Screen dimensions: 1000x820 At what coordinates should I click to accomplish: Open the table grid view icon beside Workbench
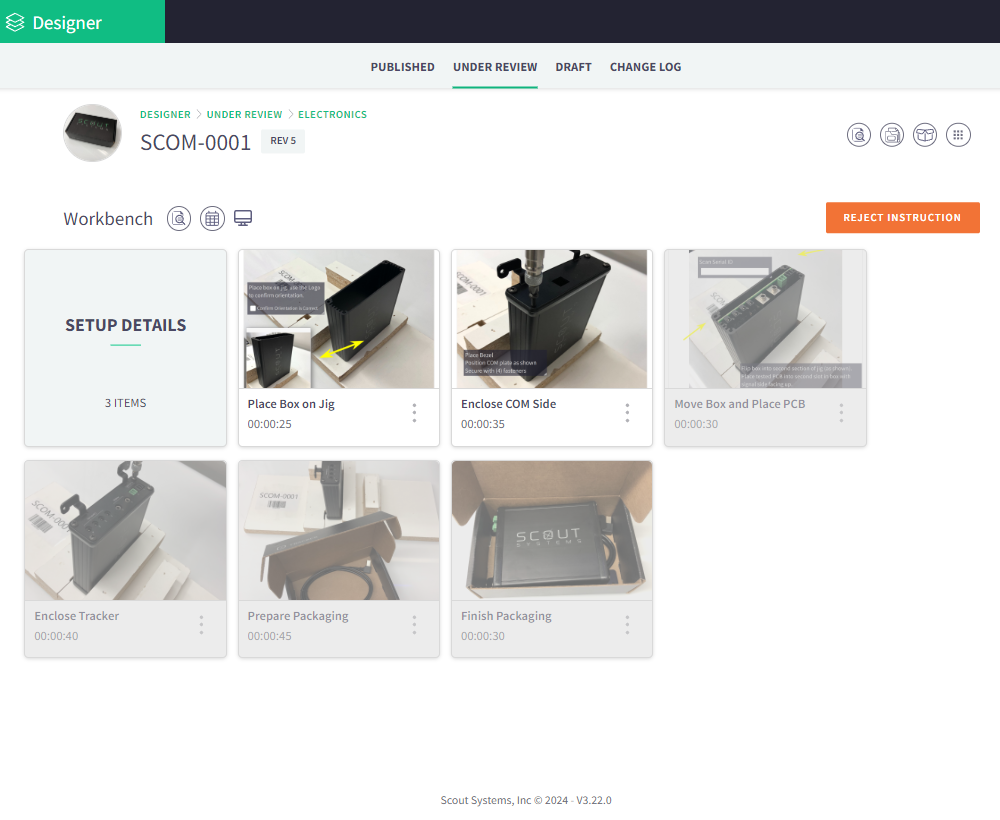tap(212, 218)
